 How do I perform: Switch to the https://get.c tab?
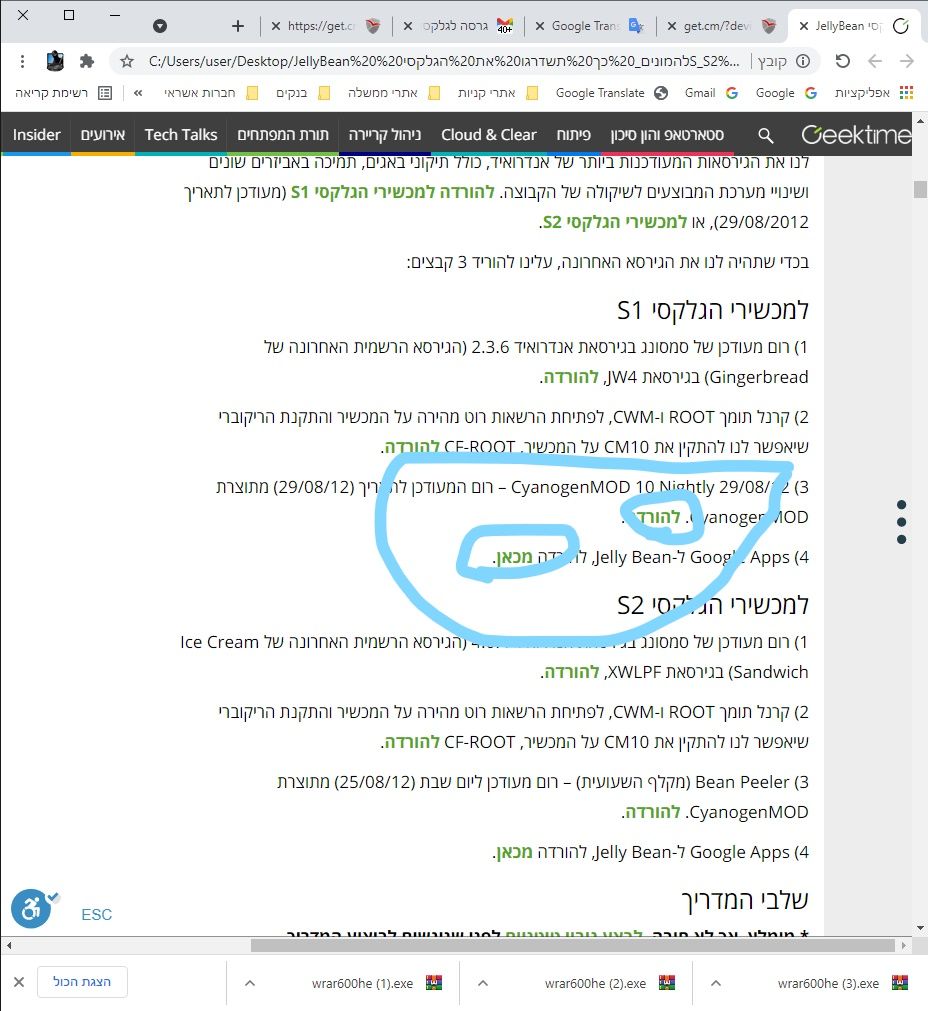coord(326,26)
